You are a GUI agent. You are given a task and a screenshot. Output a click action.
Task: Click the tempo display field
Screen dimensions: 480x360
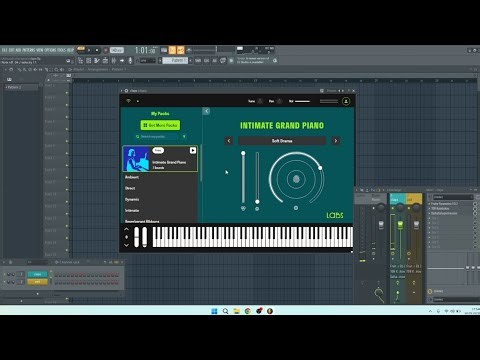click(117, 50)
